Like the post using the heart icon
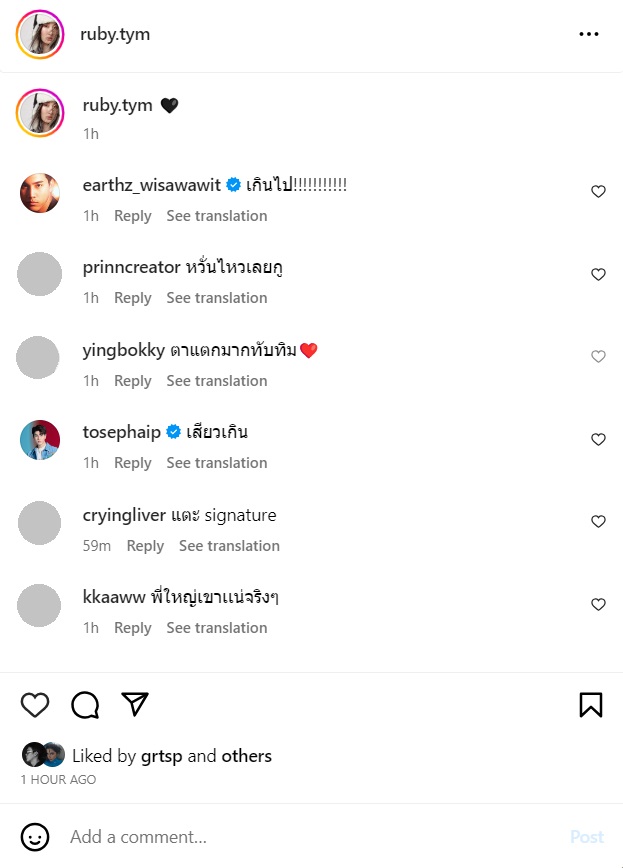The width and height of the screenshot is (623, 868). [x=34, y=705]
